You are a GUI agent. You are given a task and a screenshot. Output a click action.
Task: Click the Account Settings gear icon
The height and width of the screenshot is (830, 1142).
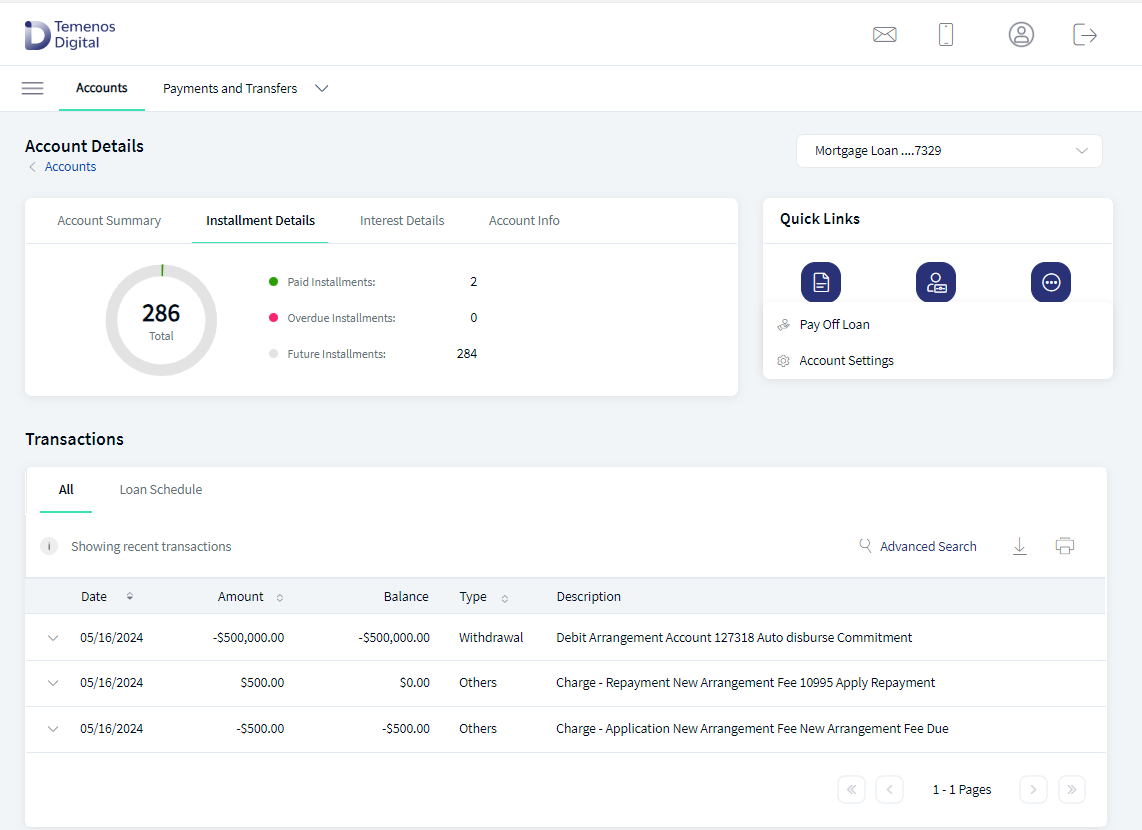[x=784, y=361]
